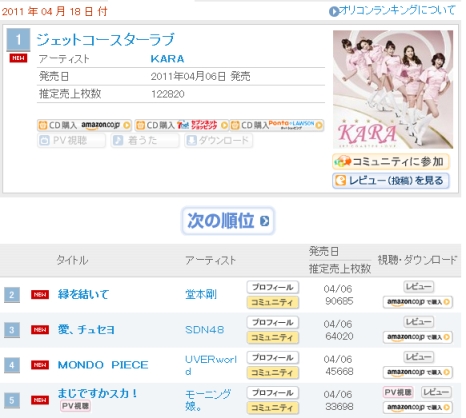Open コミュニティ for UVERworld
The height and width of the screenshot is (418, 466).
pos(273,373)
